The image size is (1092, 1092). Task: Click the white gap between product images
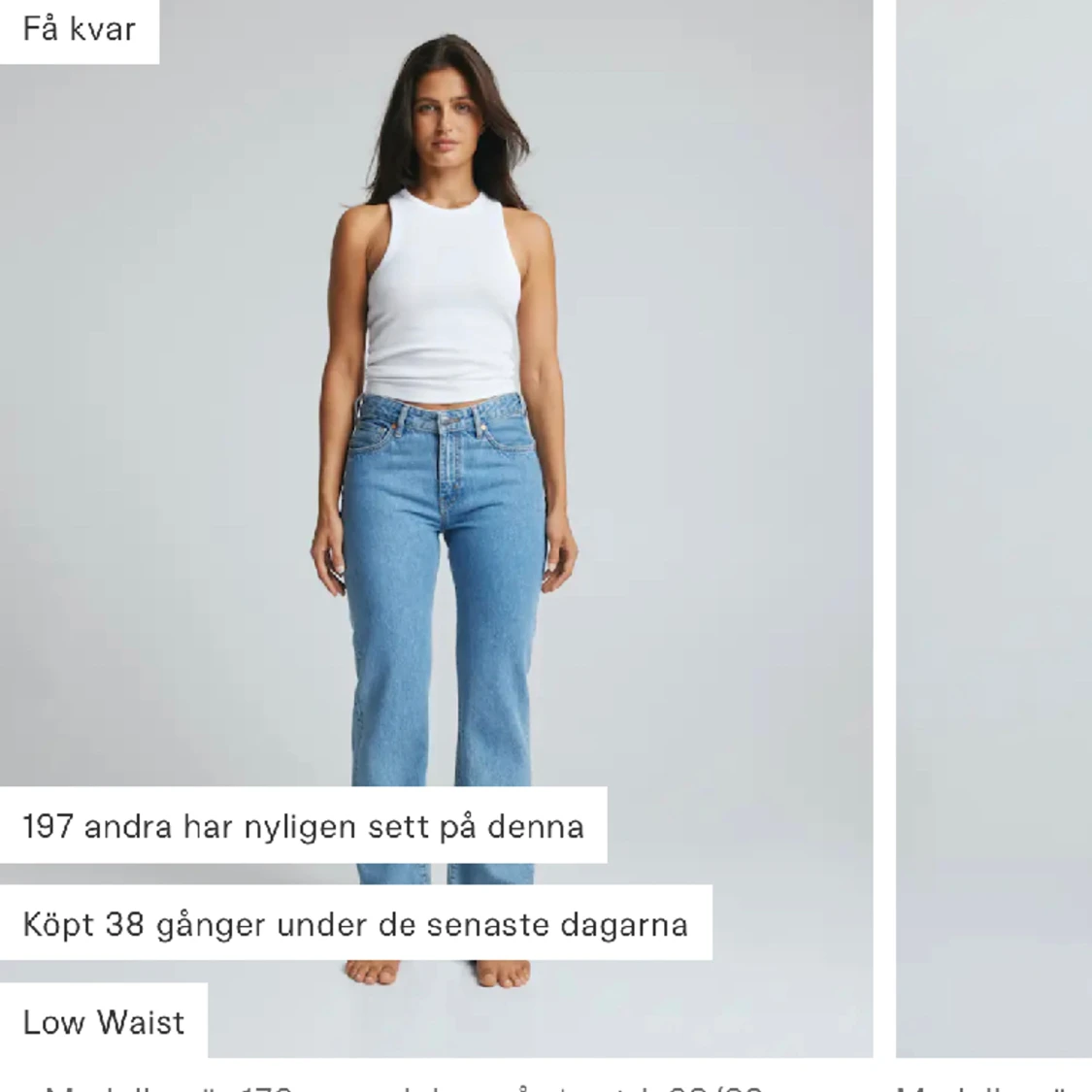[884, 529]
